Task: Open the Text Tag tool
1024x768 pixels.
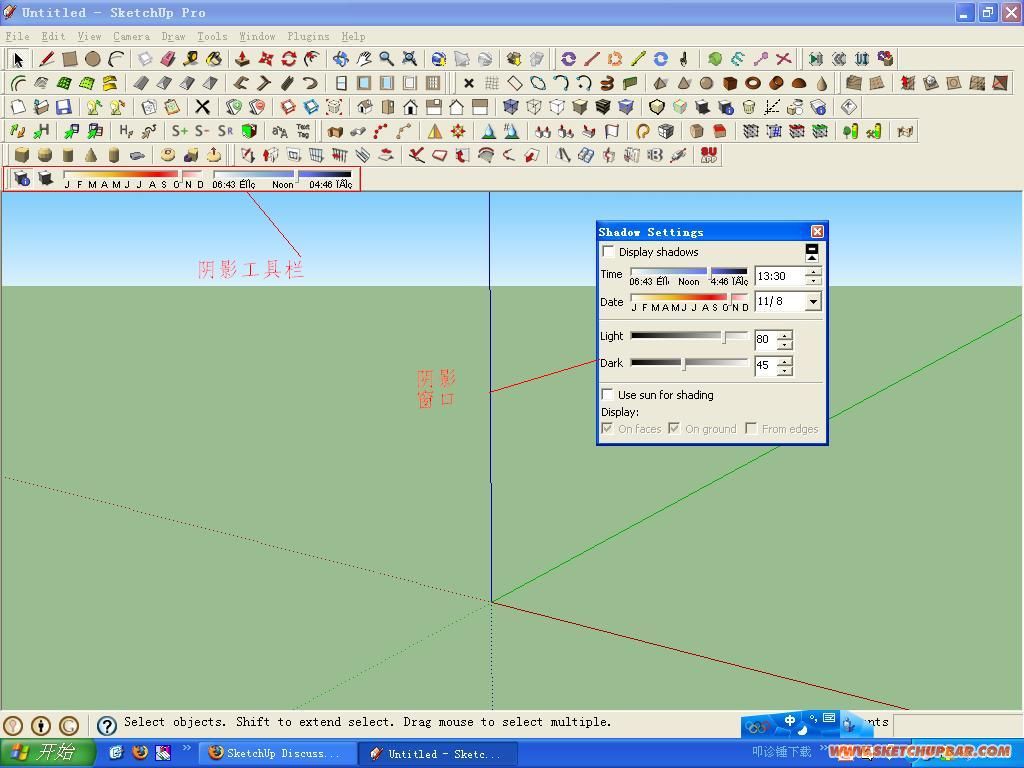Action: pos(303,131)
